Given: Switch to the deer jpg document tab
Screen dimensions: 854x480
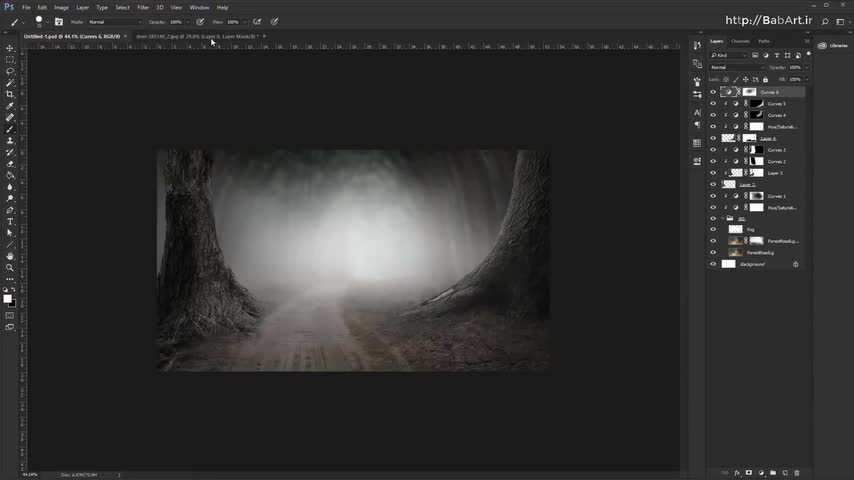Looking at the screenshot, I should (196, 37).
